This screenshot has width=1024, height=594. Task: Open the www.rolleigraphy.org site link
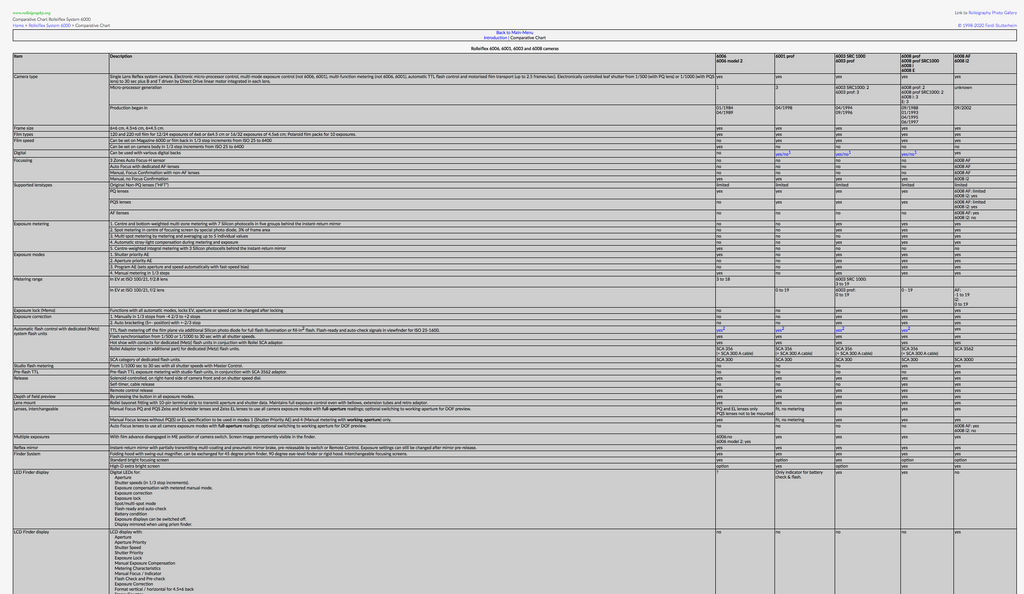click(31, 13)
